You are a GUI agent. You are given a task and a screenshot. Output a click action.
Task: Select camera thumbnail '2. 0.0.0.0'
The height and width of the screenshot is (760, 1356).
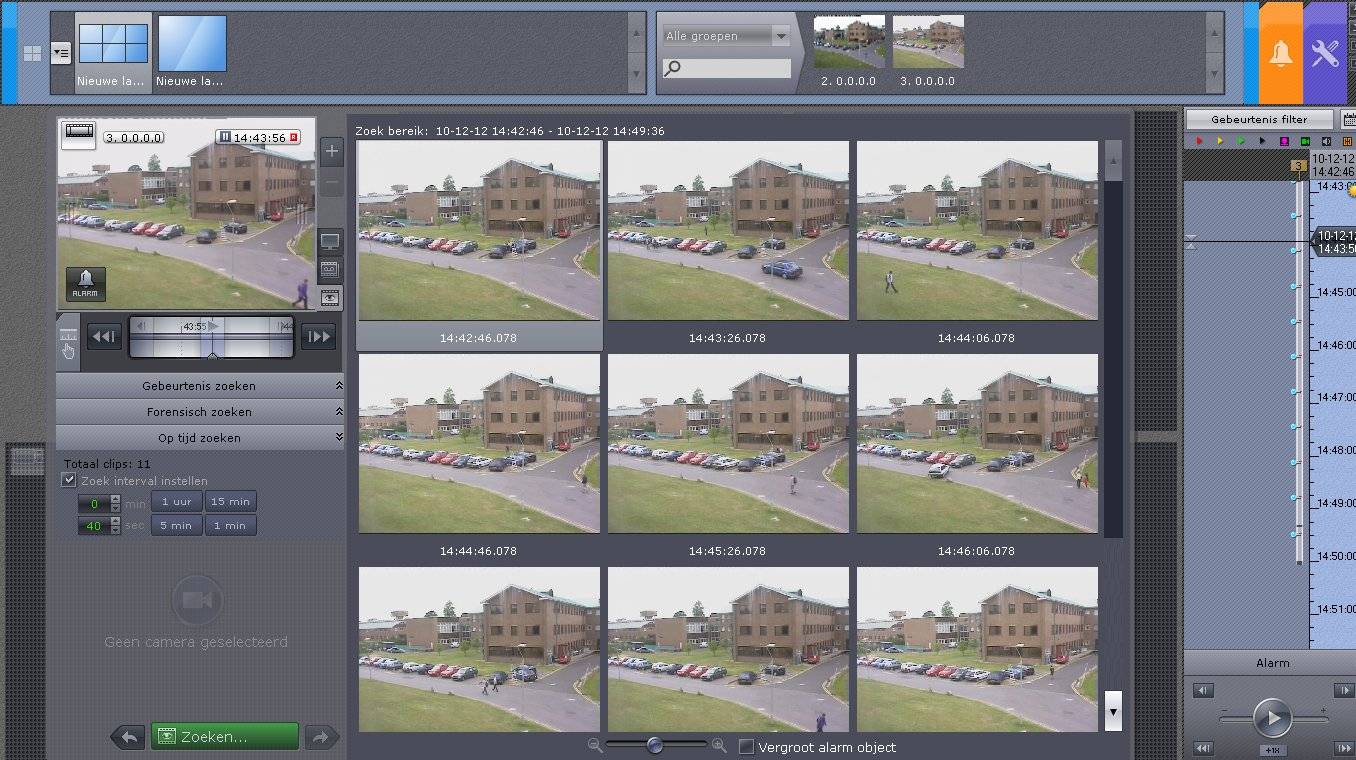[x=849, y=51]
